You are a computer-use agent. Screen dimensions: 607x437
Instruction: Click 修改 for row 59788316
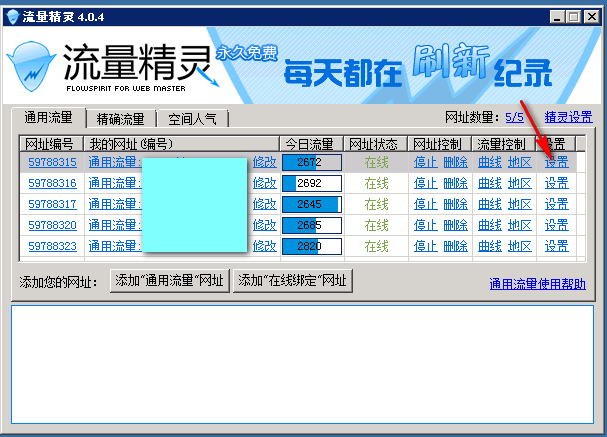265,183
